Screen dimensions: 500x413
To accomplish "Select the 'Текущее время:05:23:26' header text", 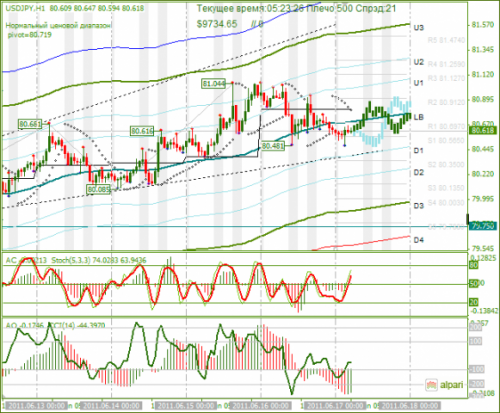I will tap(250, 8).
